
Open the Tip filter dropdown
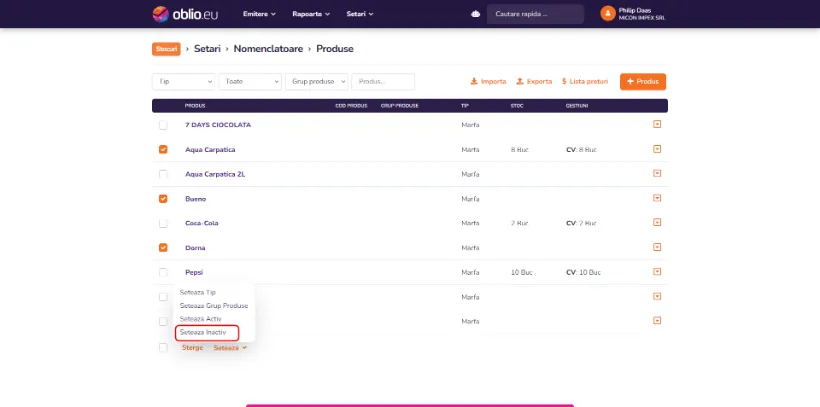tap(184, 82)
